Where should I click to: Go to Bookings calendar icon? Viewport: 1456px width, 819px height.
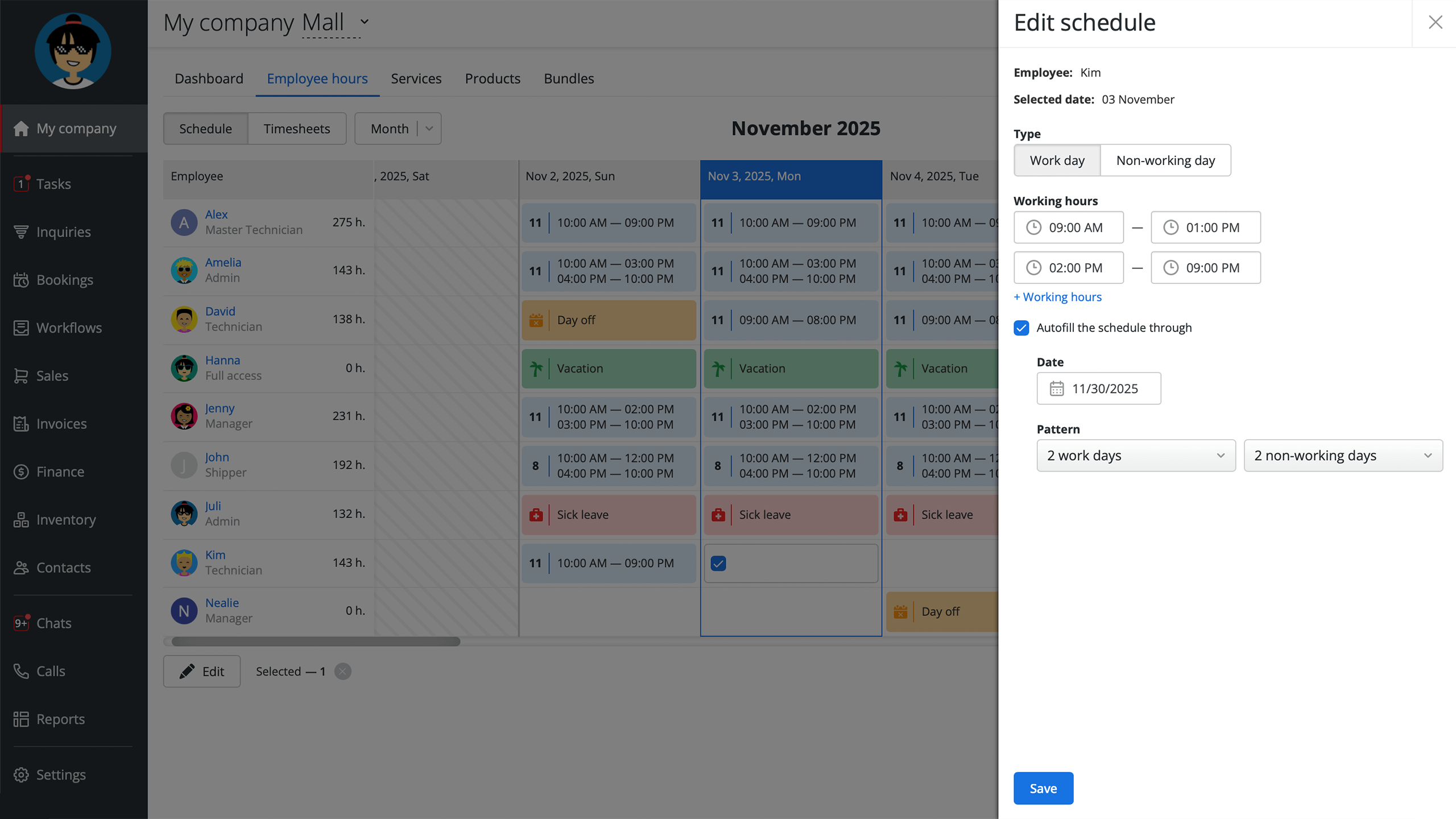pos(21,280)
